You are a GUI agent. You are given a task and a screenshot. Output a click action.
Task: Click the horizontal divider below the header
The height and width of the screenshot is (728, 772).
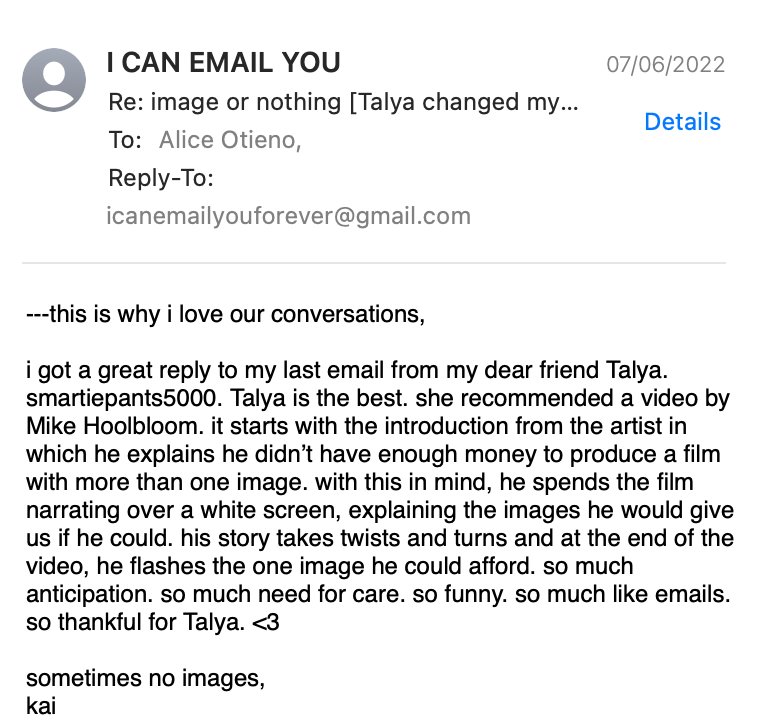(374, 263)
